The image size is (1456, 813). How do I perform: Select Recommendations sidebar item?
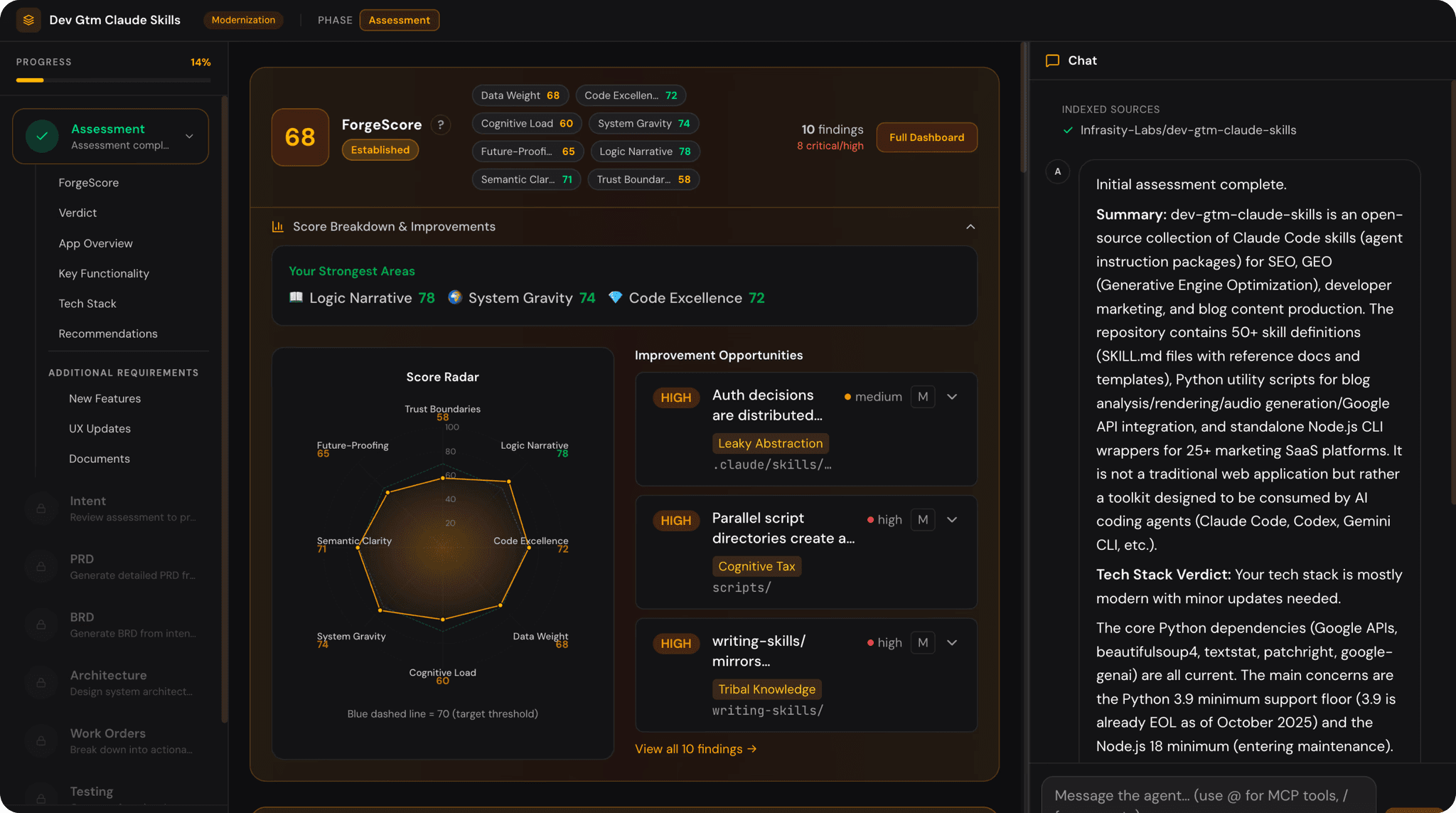108,334
